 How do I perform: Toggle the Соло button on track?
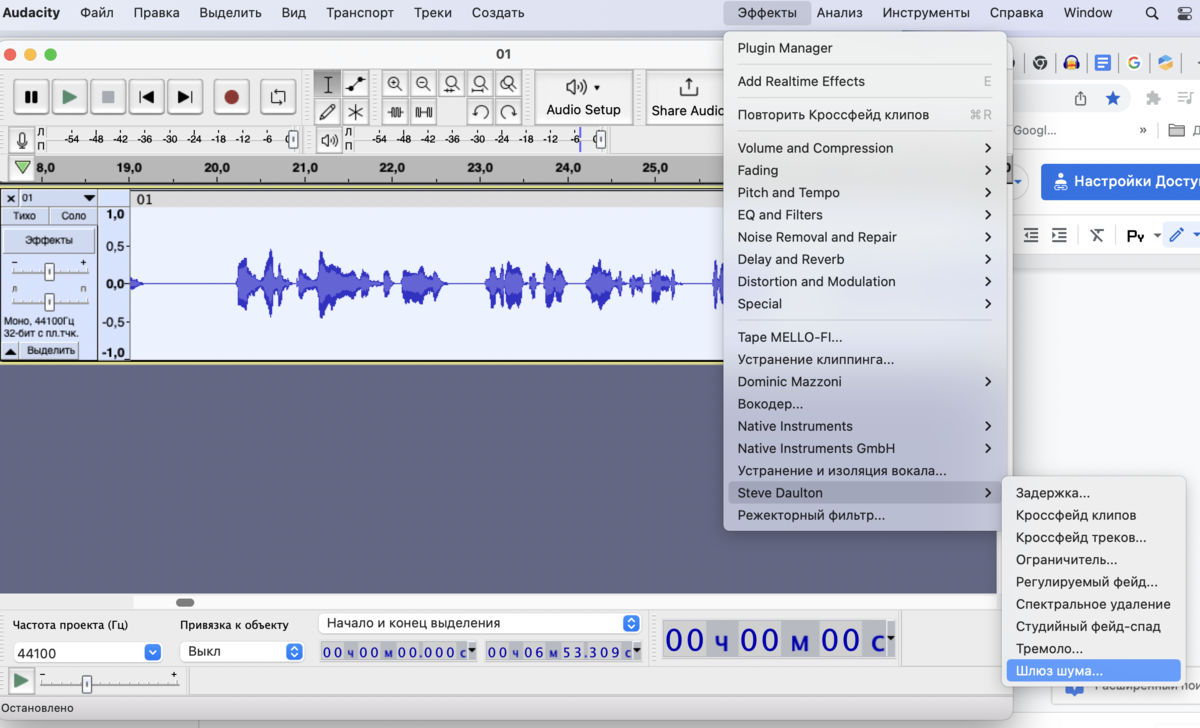73,216
